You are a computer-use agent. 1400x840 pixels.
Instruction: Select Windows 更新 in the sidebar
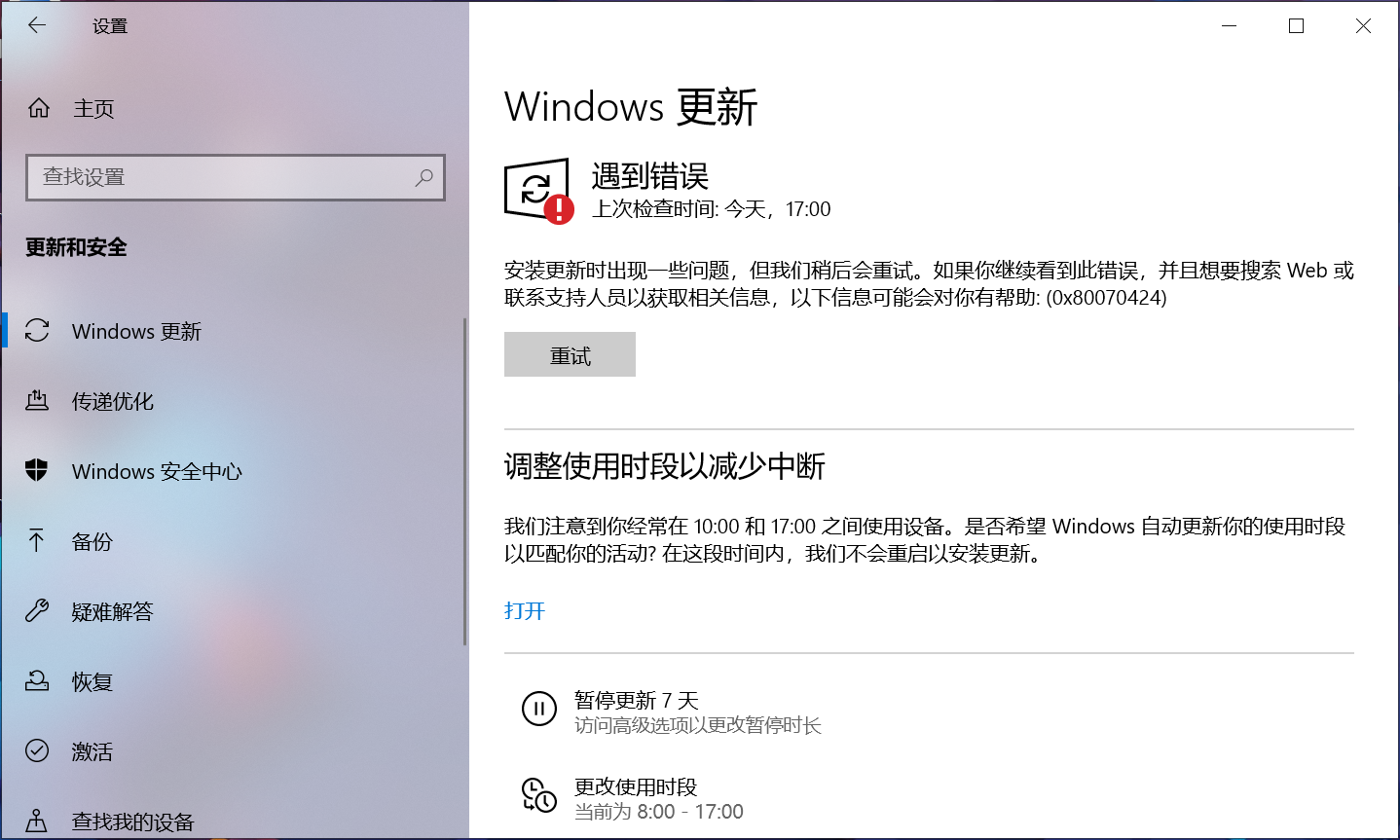click(134, 331)
